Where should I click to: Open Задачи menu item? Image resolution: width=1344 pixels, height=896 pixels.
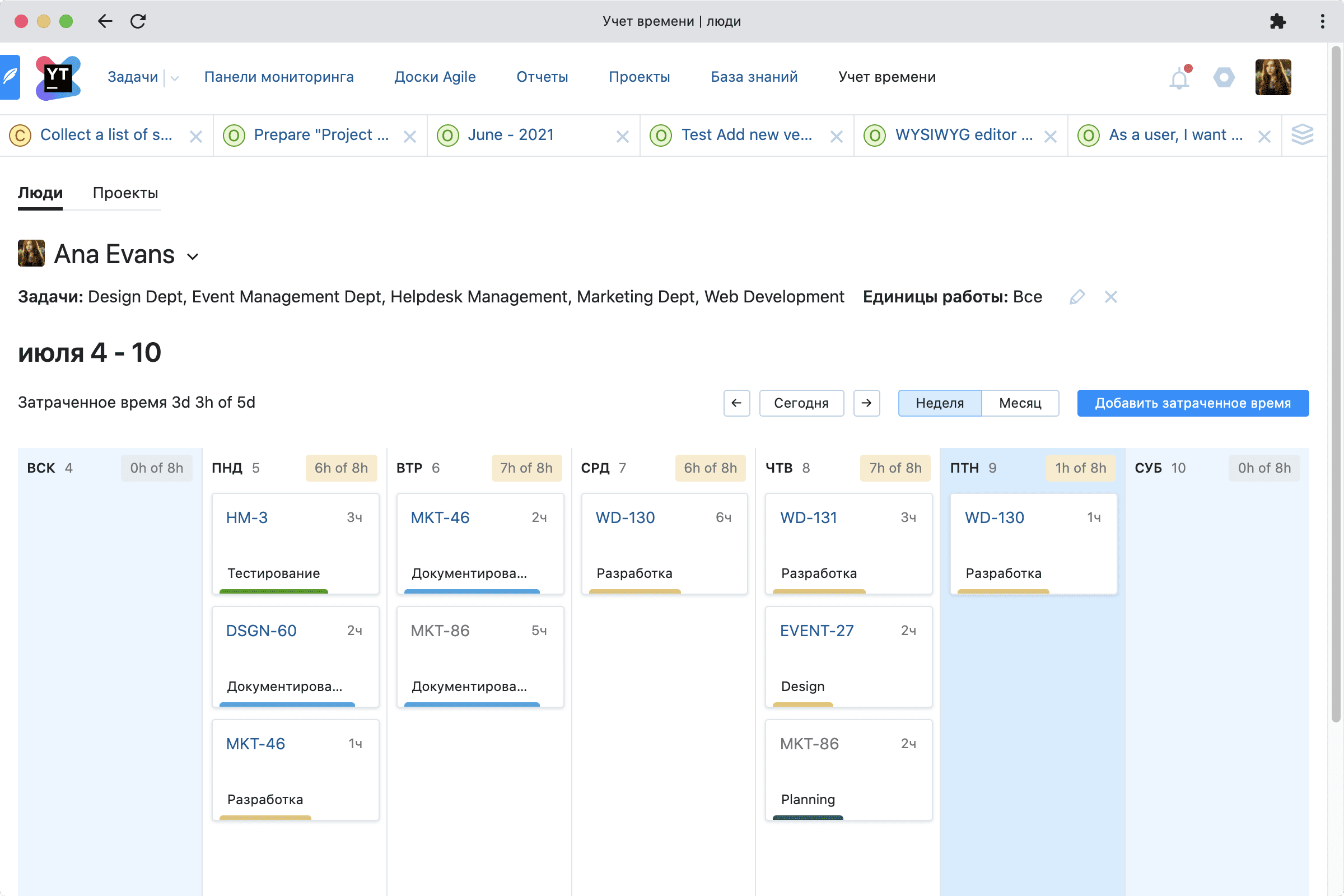pos(133,76)
